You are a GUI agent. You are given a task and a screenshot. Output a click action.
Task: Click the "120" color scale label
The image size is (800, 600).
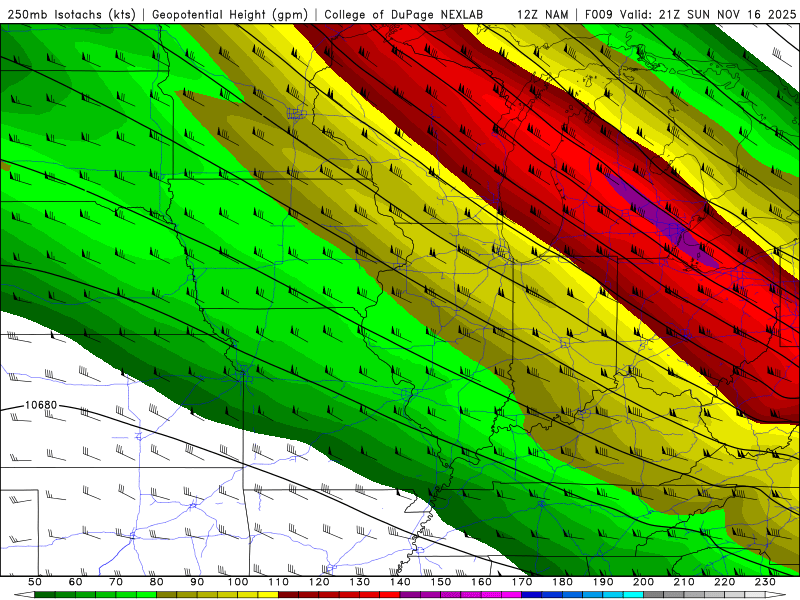[319, 582]
